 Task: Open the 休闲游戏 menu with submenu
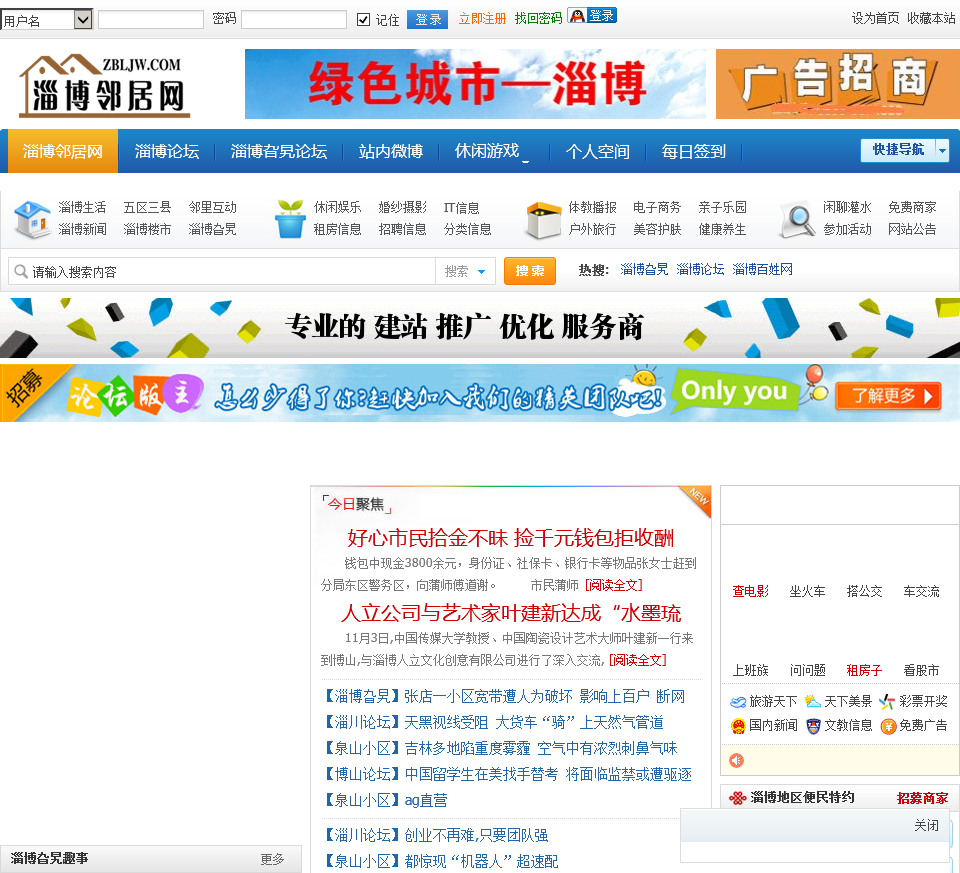(x=489, y=151)
